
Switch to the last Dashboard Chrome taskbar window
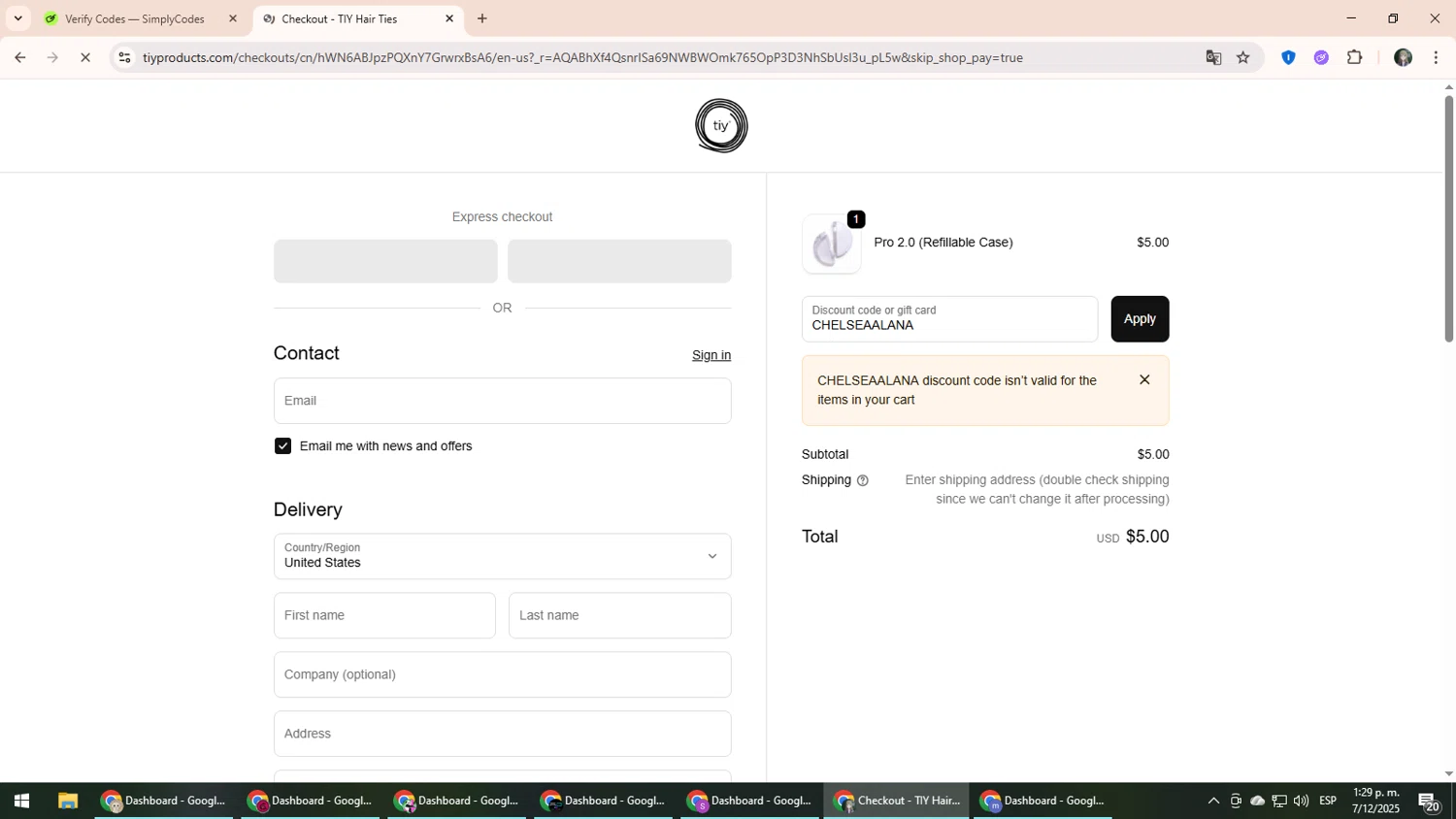pos(1043,801)
